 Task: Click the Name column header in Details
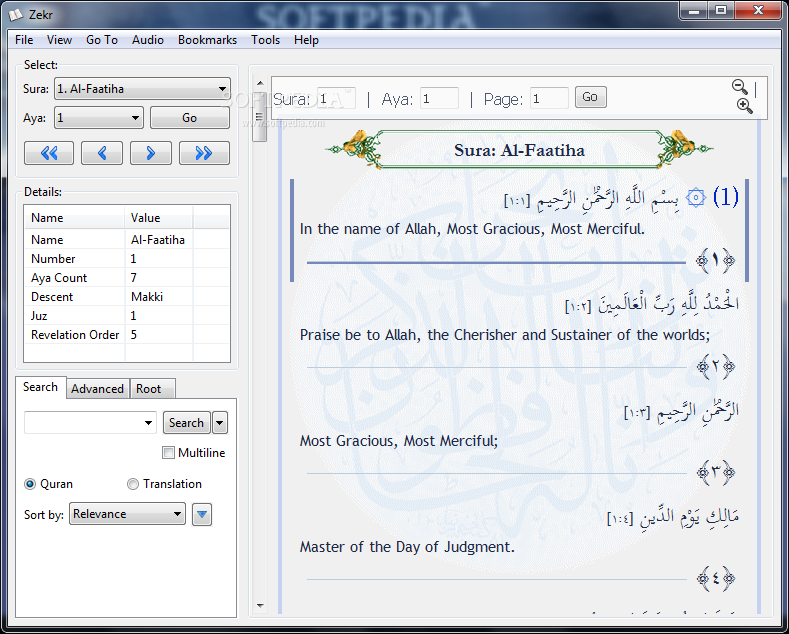(74, 218)
